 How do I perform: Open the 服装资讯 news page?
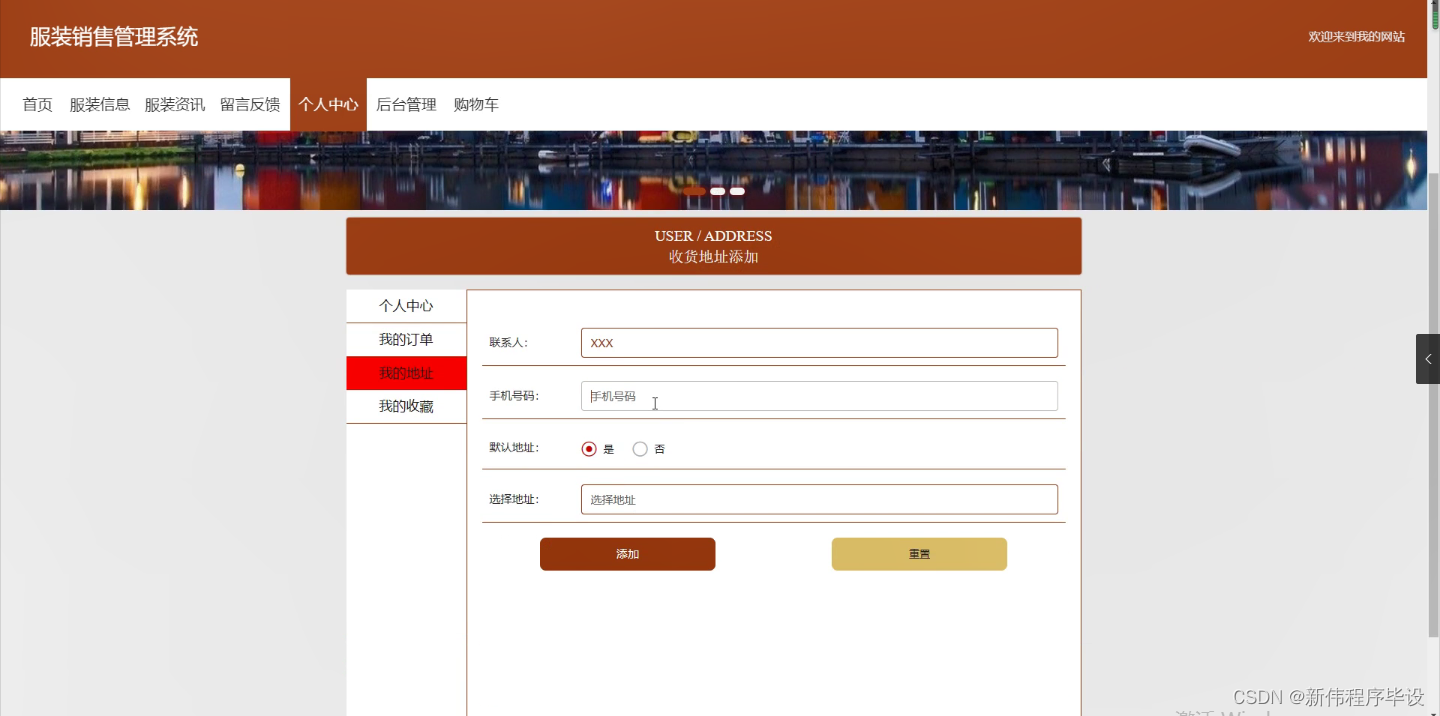point(175,104)
